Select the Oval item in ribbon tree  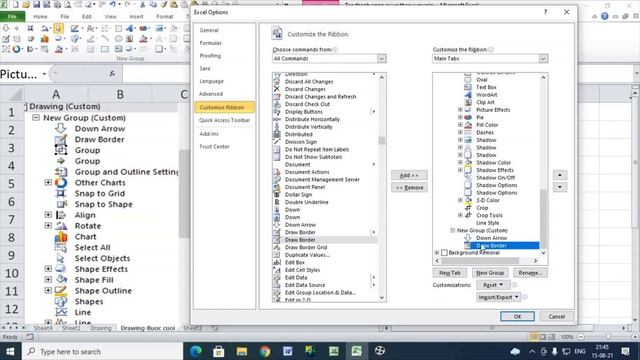pyautogui.click(x=482, y=80)
